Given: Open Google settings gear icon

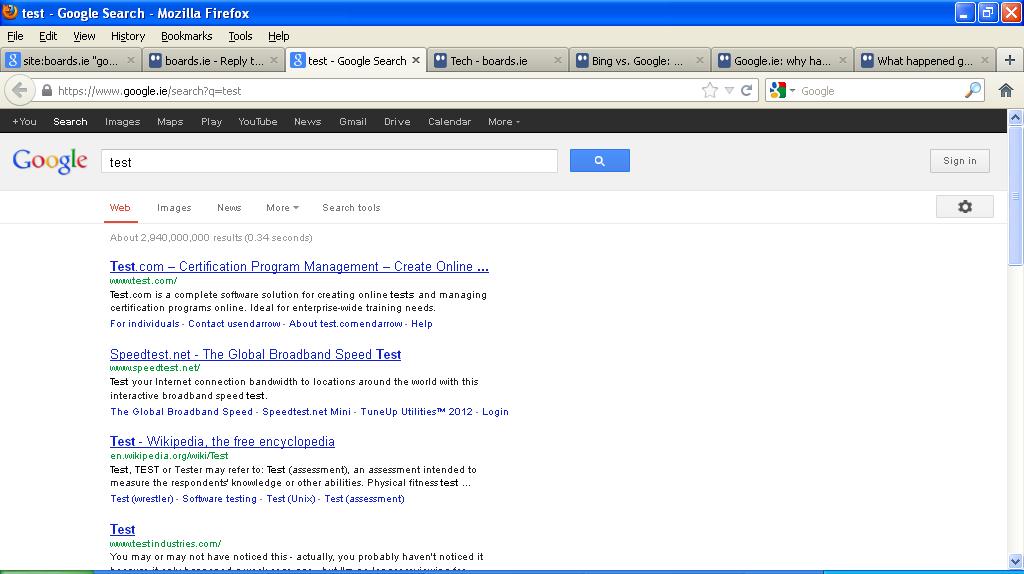Looking at the screenshot, I should pyautogui.click(x=965, y=207).
